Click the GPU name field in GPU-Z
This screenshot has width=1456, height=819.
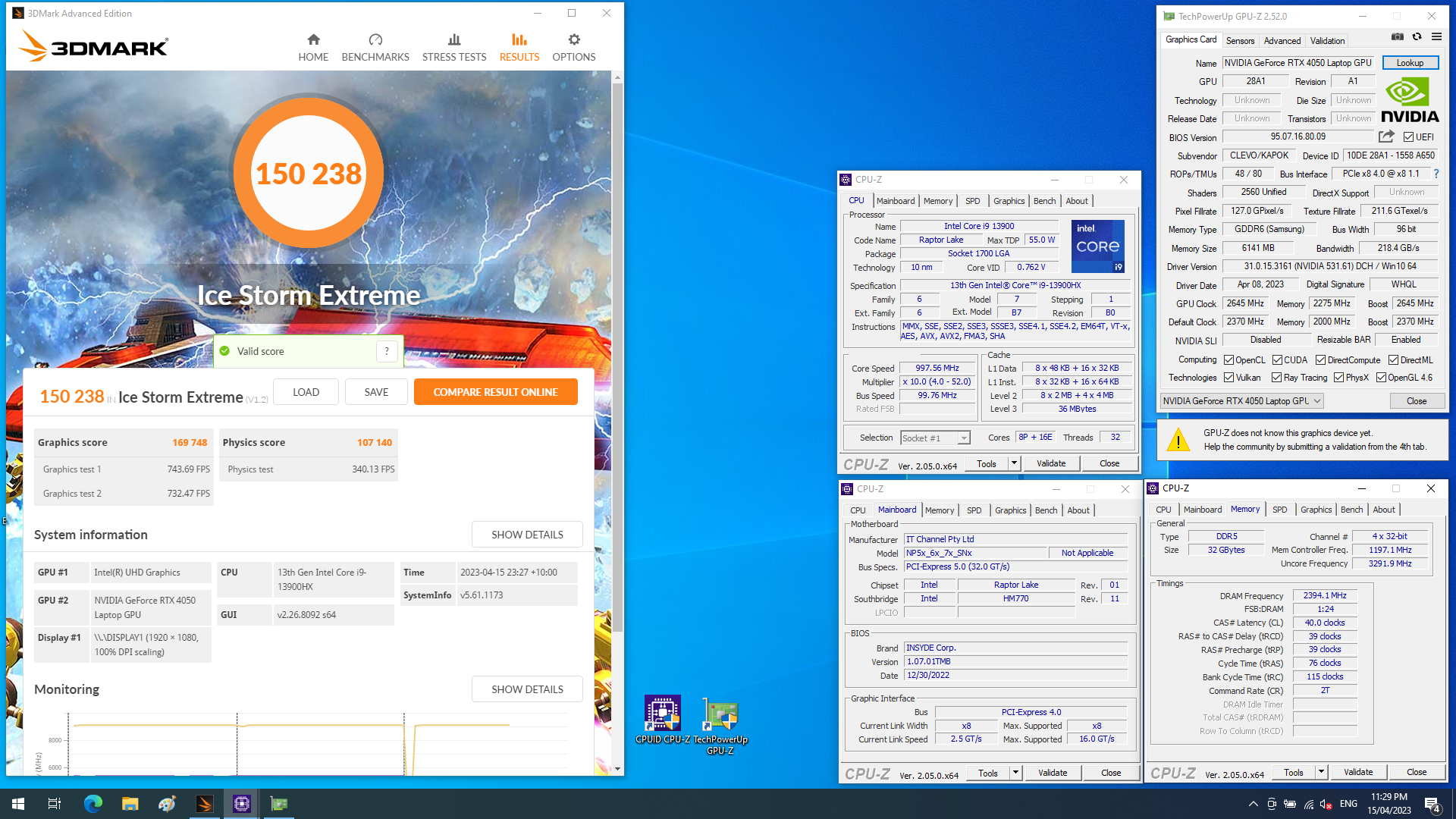pos(1298,63)
